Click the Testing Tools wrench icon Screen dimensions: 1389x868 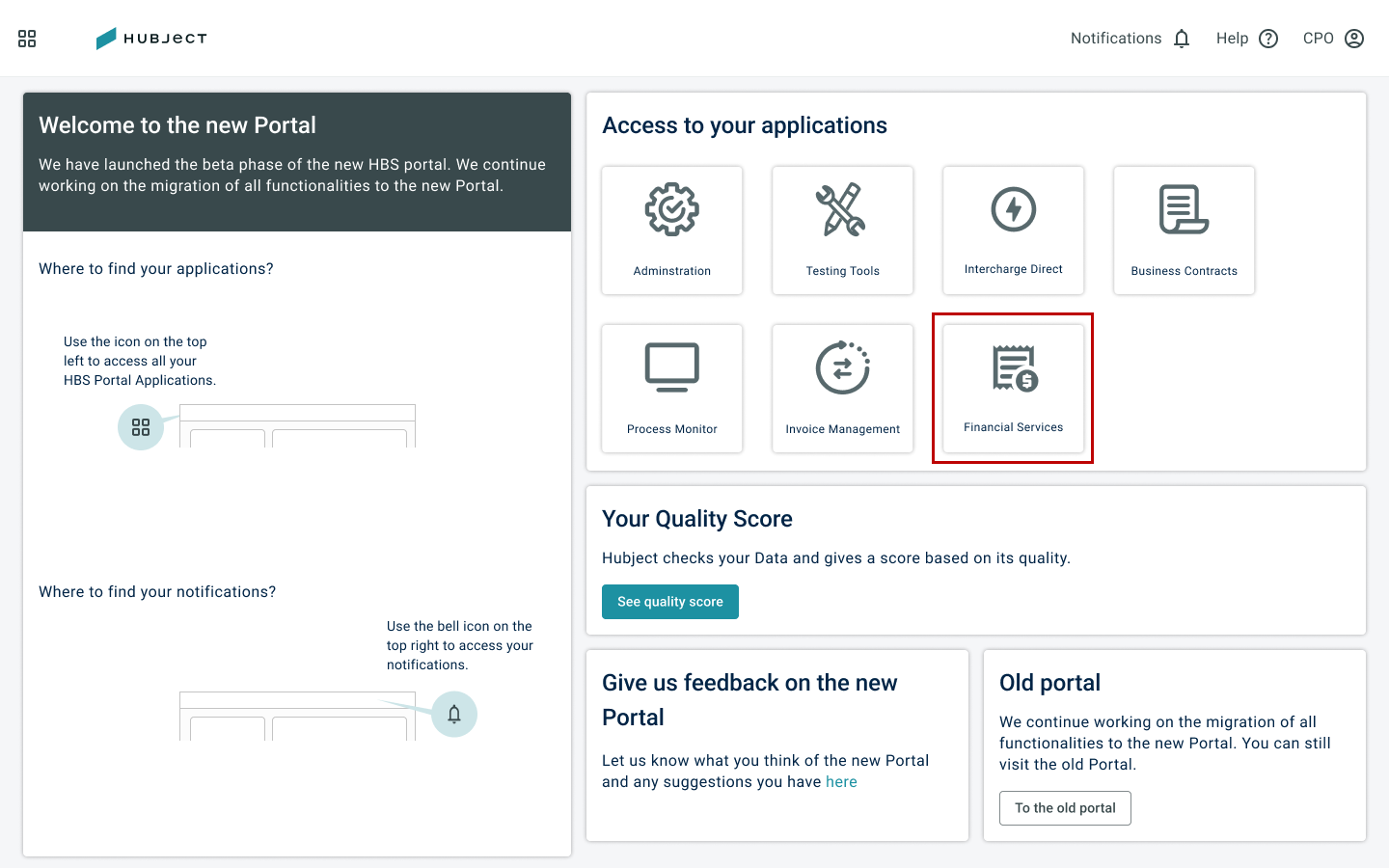click(x=842, y=209)
